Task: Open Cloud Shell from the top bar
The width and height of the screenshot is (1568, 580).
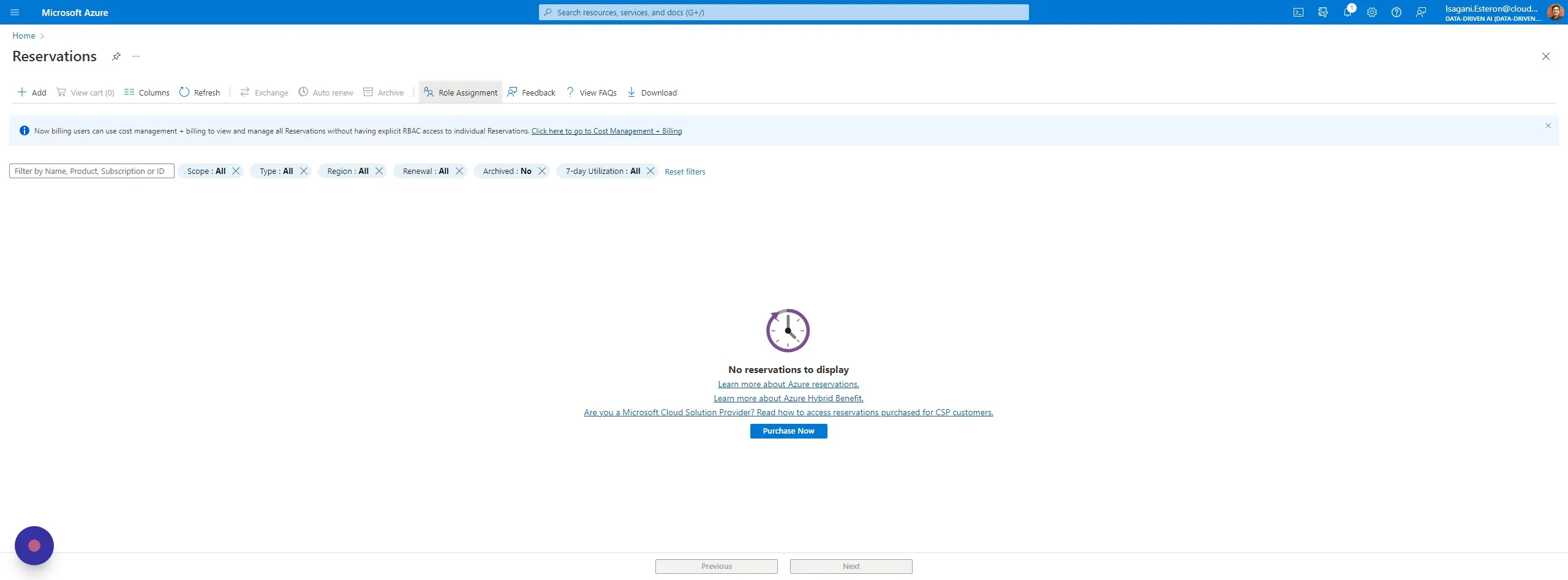Action: [x=1298, y=12]
